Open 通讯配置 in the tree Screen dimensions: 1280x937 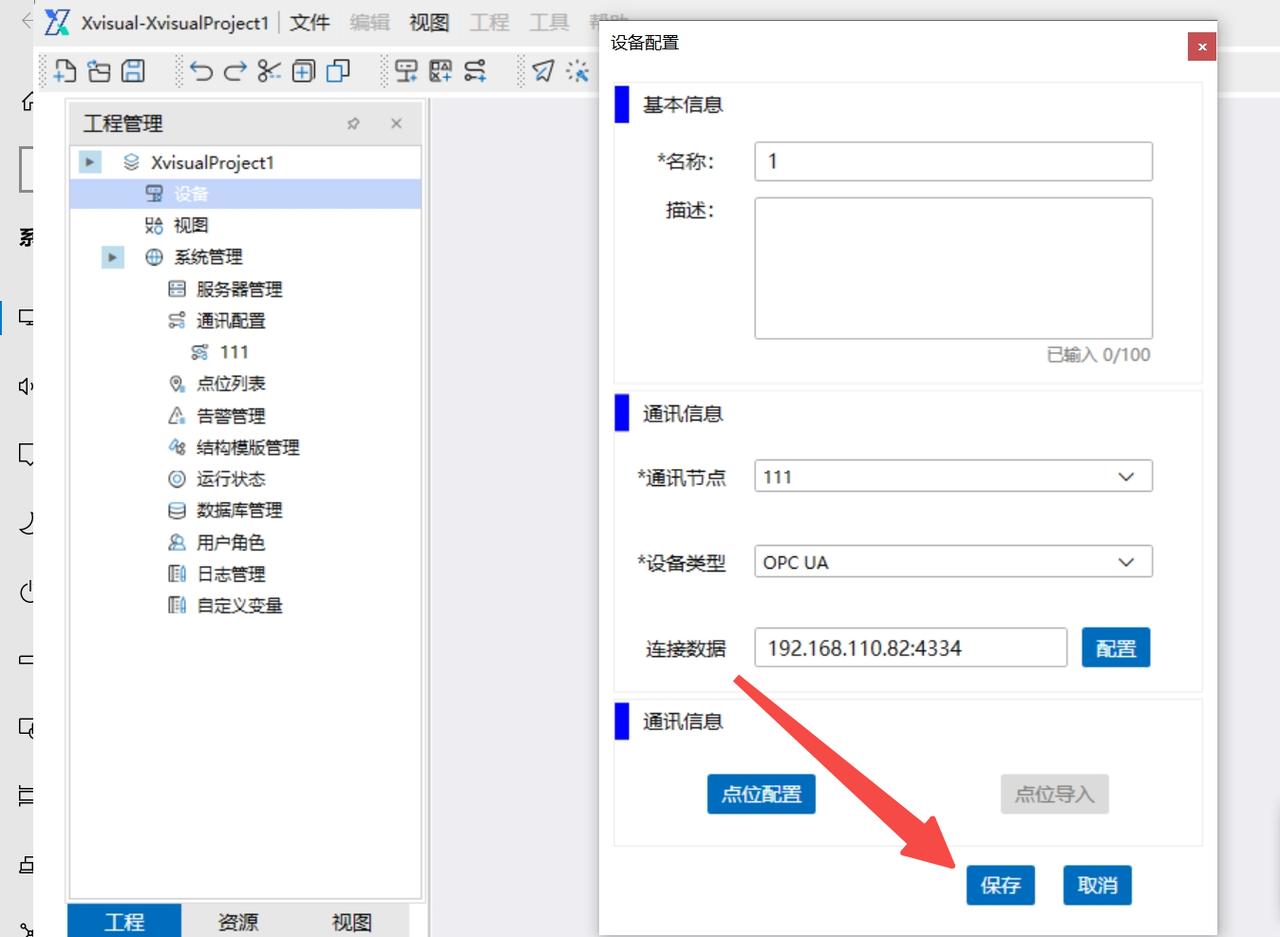pyautogui.click(x=231, y=321)
